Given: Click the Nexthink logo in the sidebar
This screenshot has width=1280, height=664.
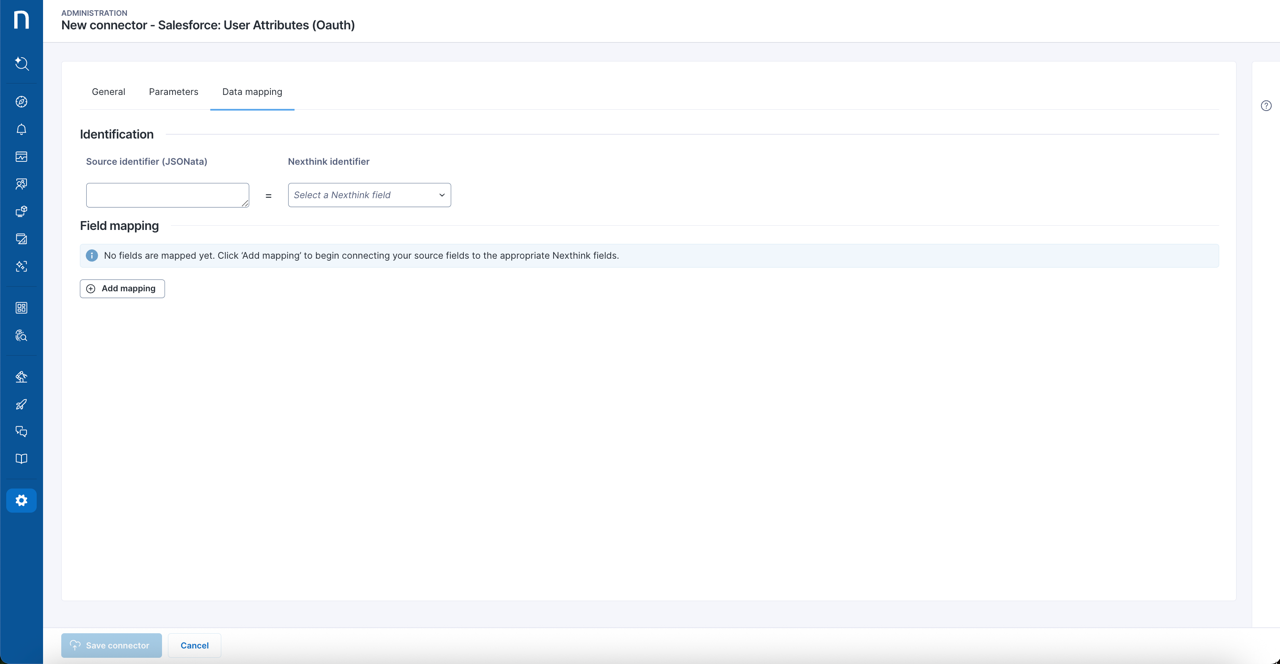Looking at the screenshot, I should tap(21, 20).
